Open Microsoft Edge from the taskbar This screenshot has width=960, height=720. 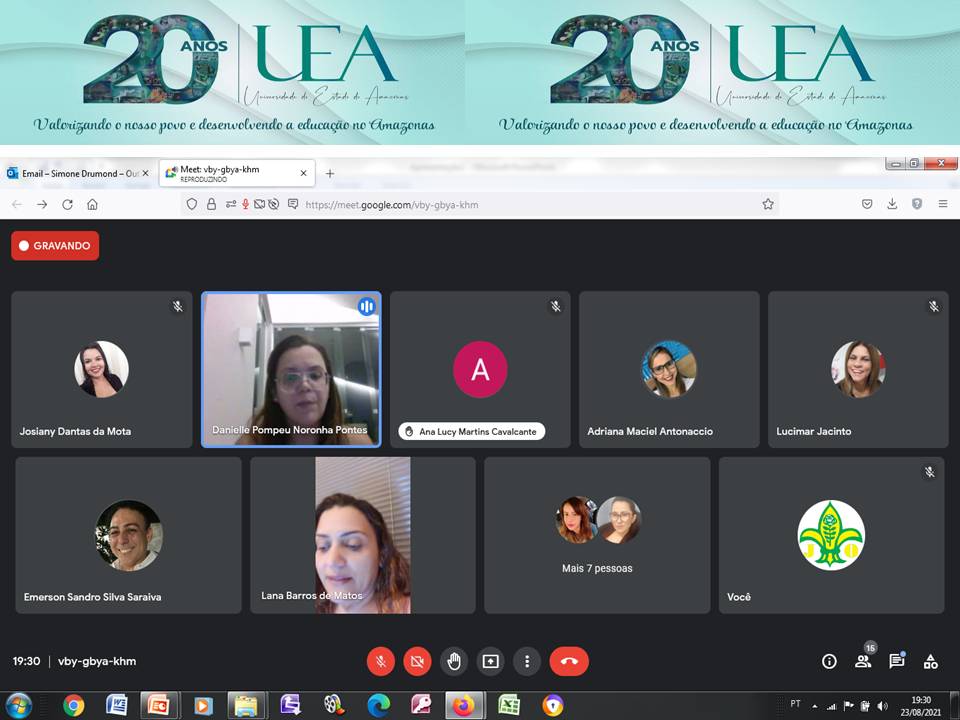tap(378, 705)
